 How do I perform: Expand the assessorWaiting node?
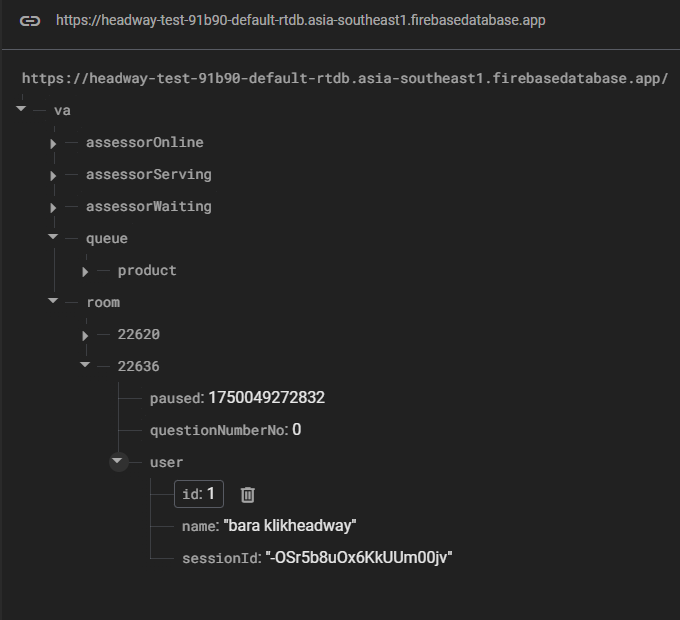tap(53, 207)
